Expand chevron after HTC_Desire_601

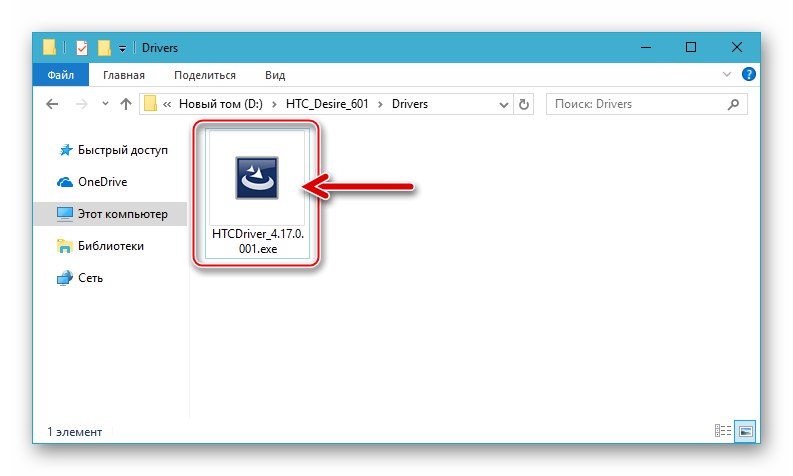click(x=380, y=104)
